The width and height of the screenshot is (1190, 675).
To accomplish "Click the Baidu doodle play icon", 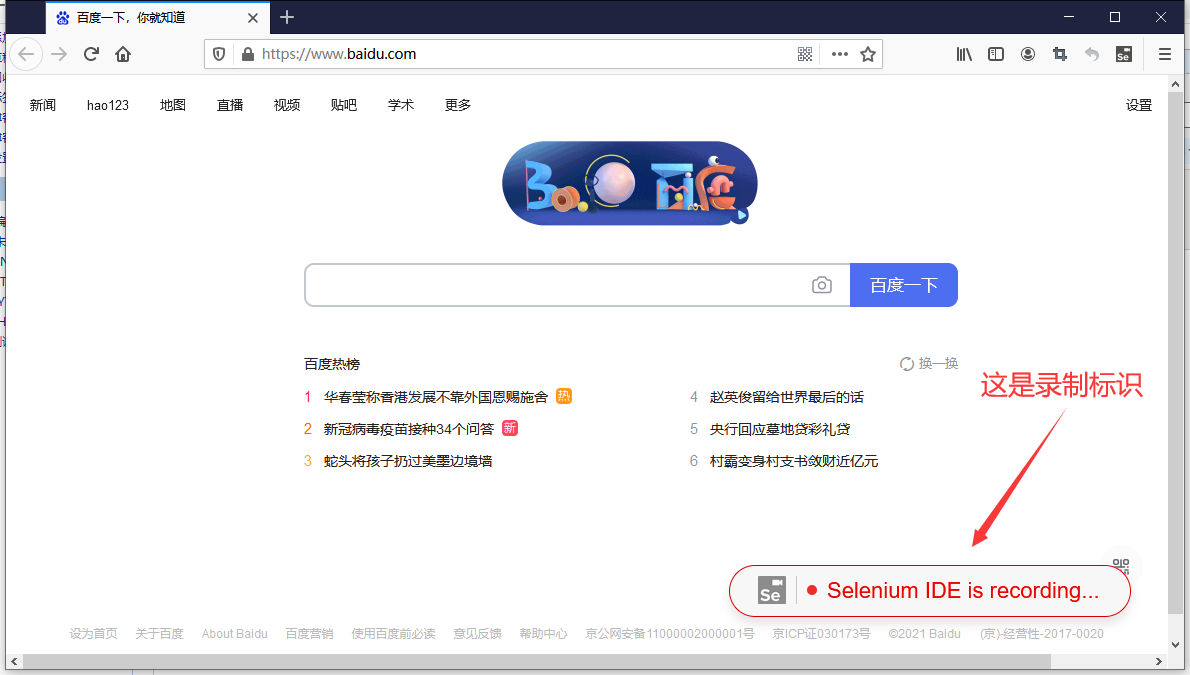I will pyautogui.click(x=741, y=216).
